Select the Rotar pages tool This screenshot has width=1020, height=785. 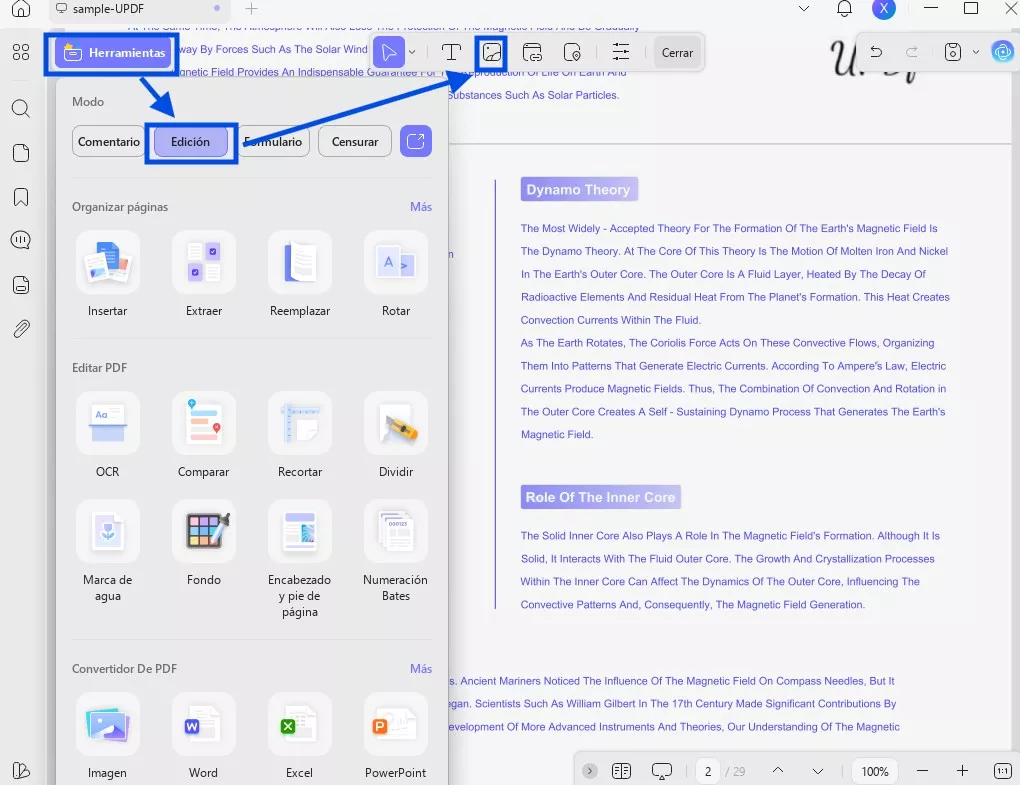pyautogui.click(x=396, y=274)
